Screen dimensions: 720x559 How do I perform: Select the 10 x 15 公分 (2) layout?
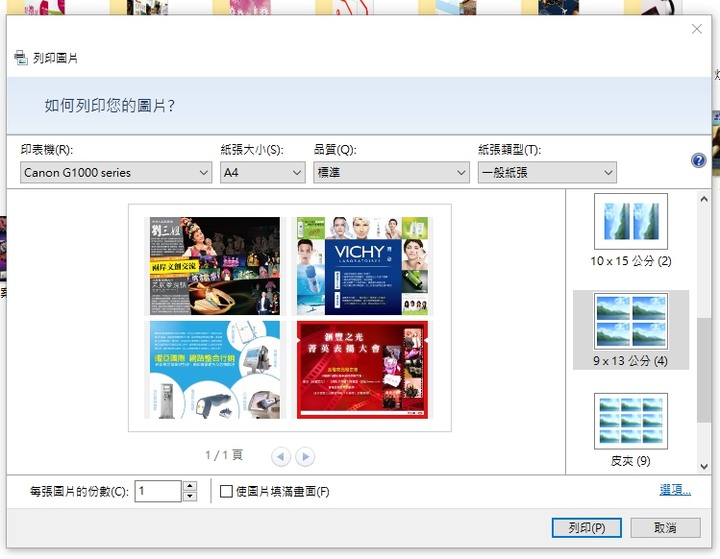click(x=631, y=231)
